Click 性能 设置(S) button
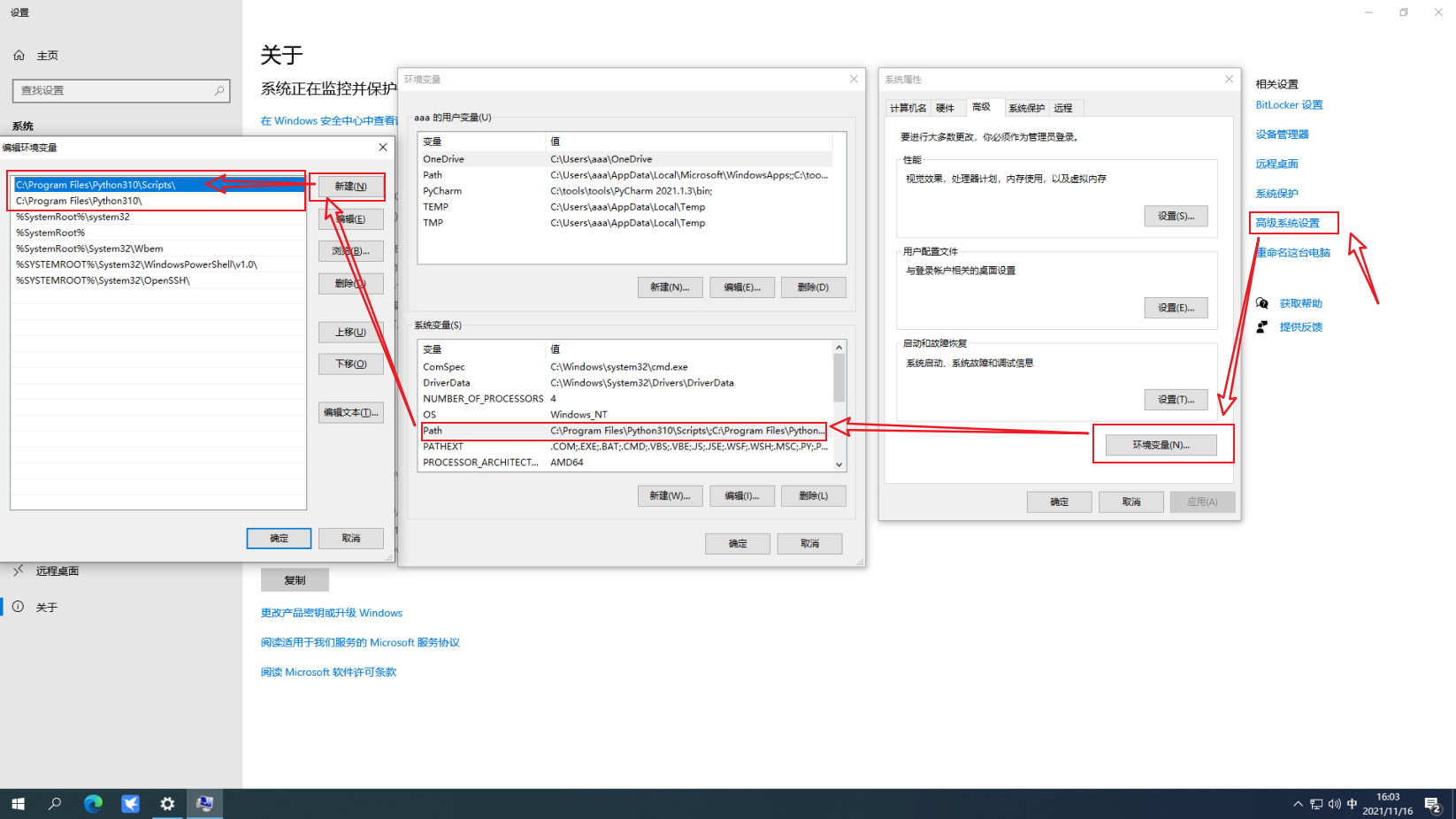The image size is (1456, 819). [x=1176, y=216]
